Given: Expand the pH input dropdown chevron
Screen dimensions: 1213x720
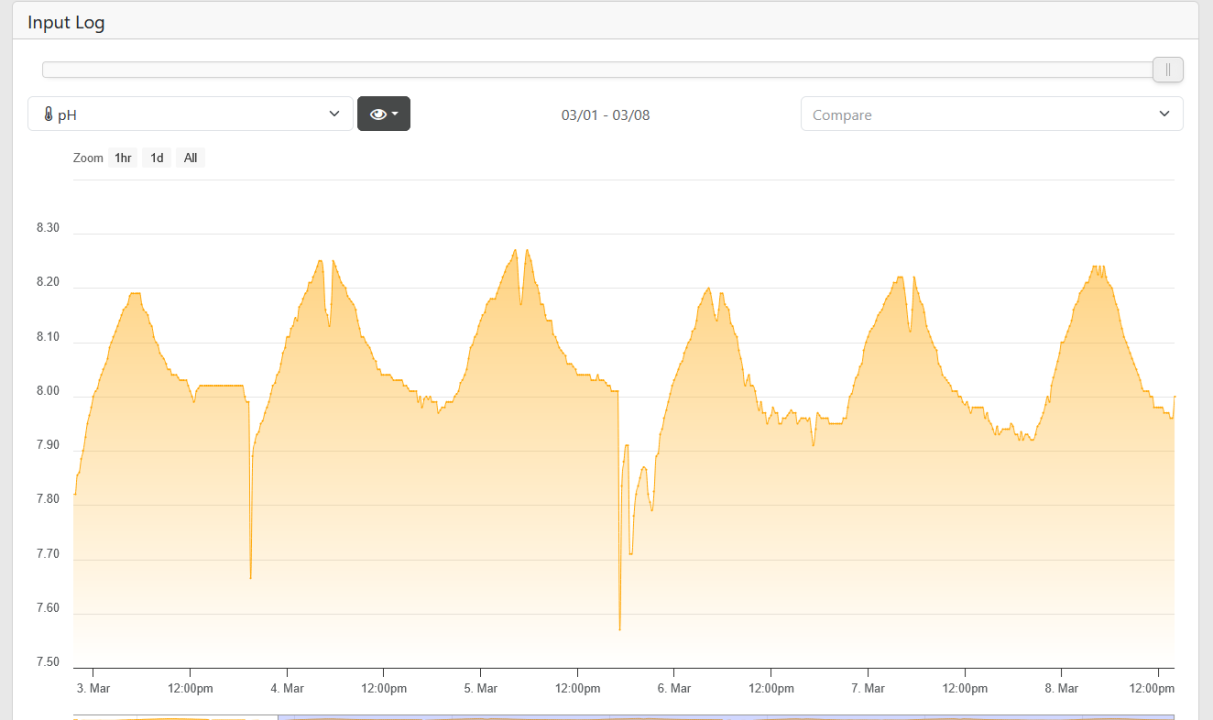Looking at the screenshot, I should point(334,114).
